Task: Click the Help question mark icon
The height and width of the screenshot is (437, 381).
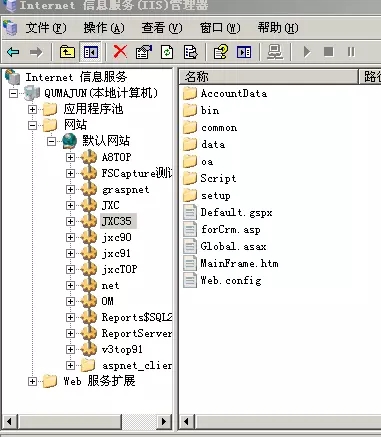Action: click(x=221, y=52)
